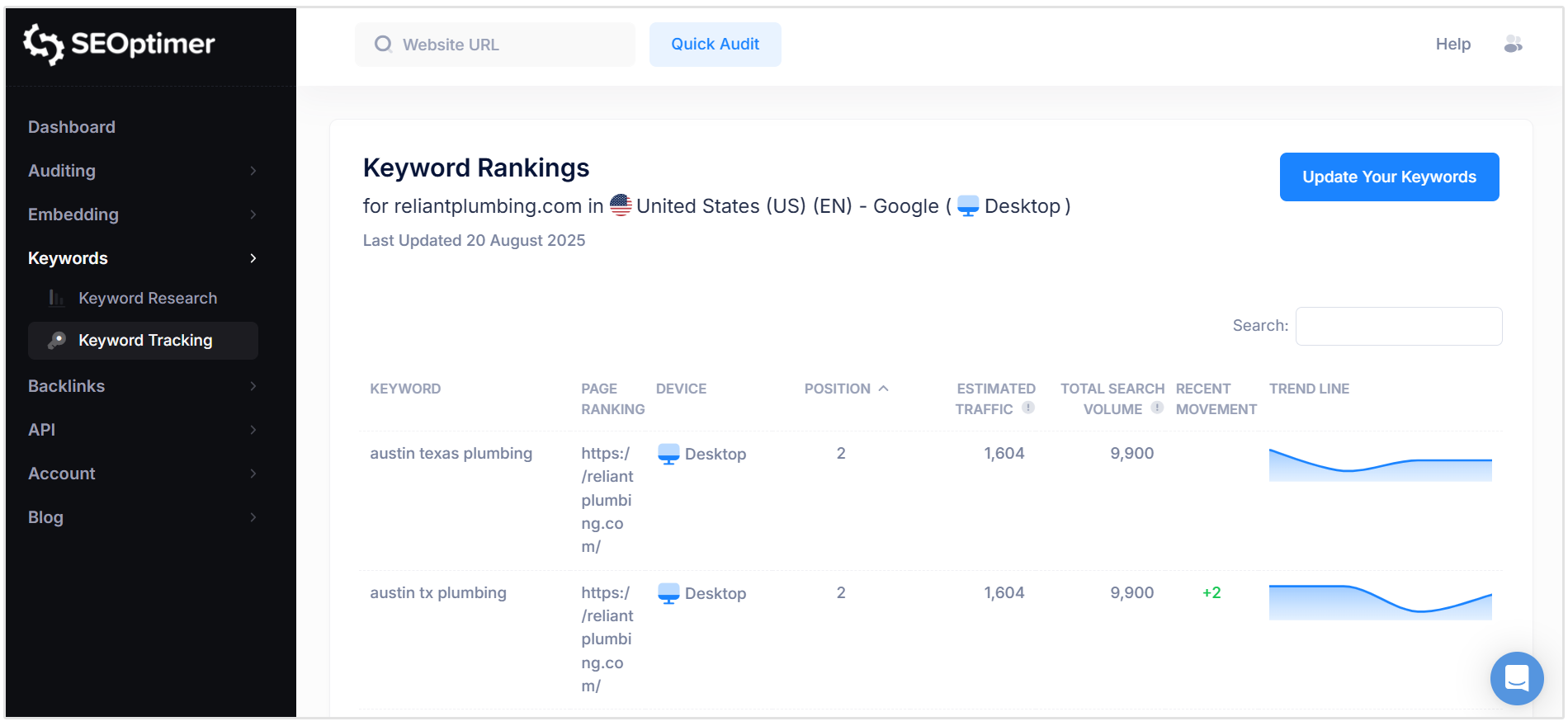Sort by Recent Movement column header
The height and width of the screenshot is (726, 1568).
pos(1216,398)
